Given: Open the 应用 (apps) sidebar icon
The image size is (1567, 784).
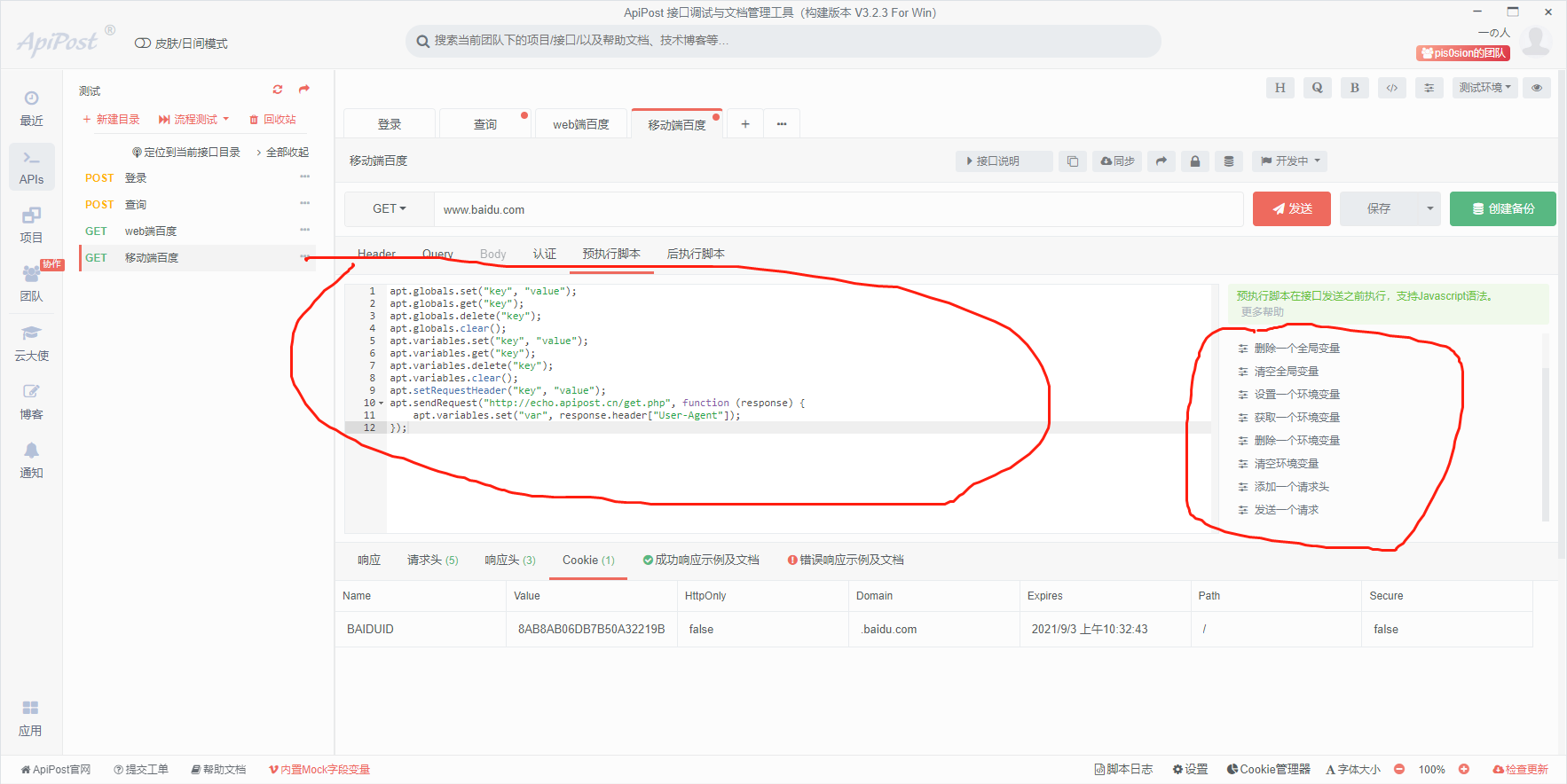Looking at the screenshot, I should (31, 718).
